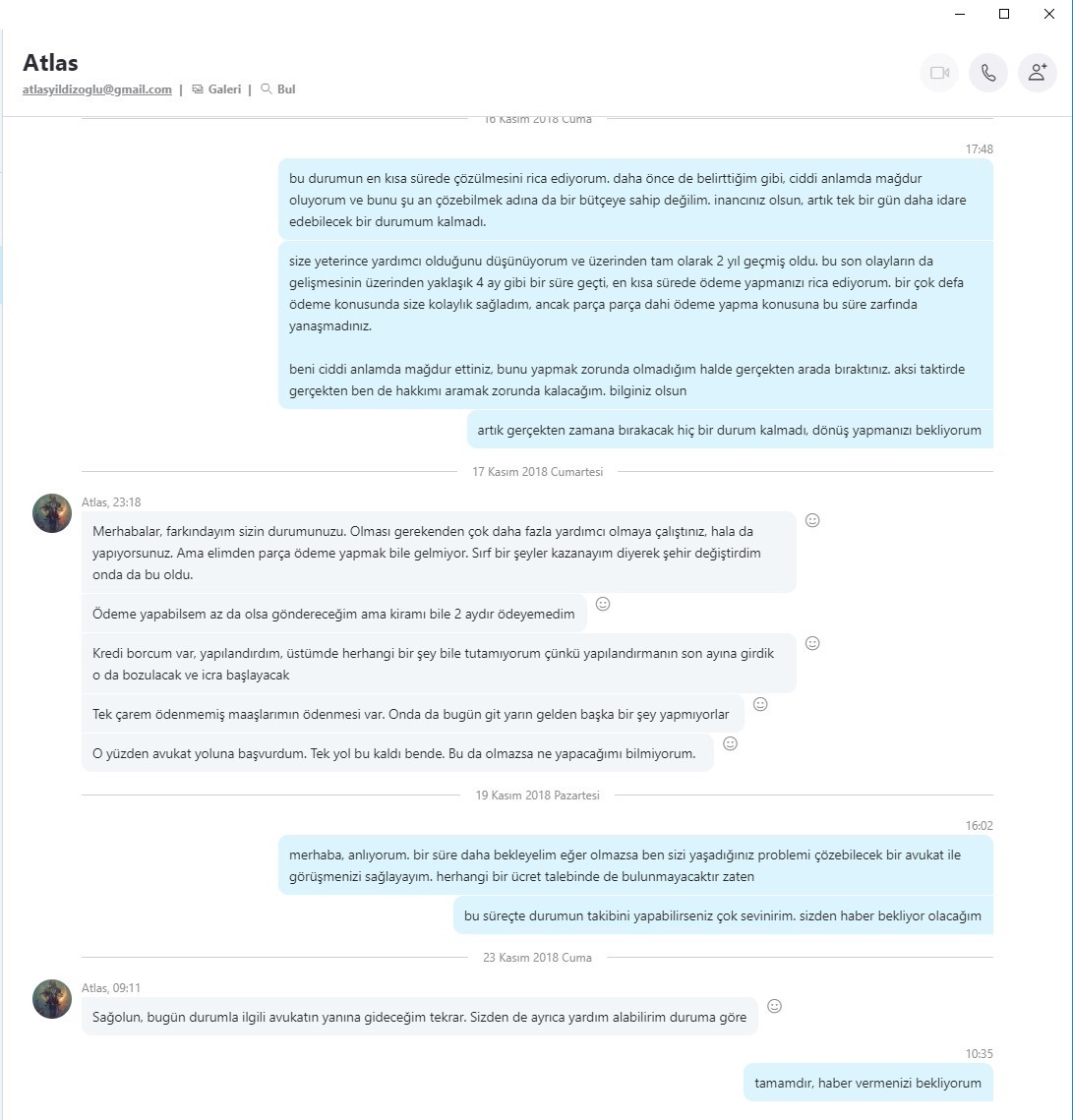Add emoji reaction to "Kredi borcum var" message
This screenshot has height=1120, width=1073.
812,643
